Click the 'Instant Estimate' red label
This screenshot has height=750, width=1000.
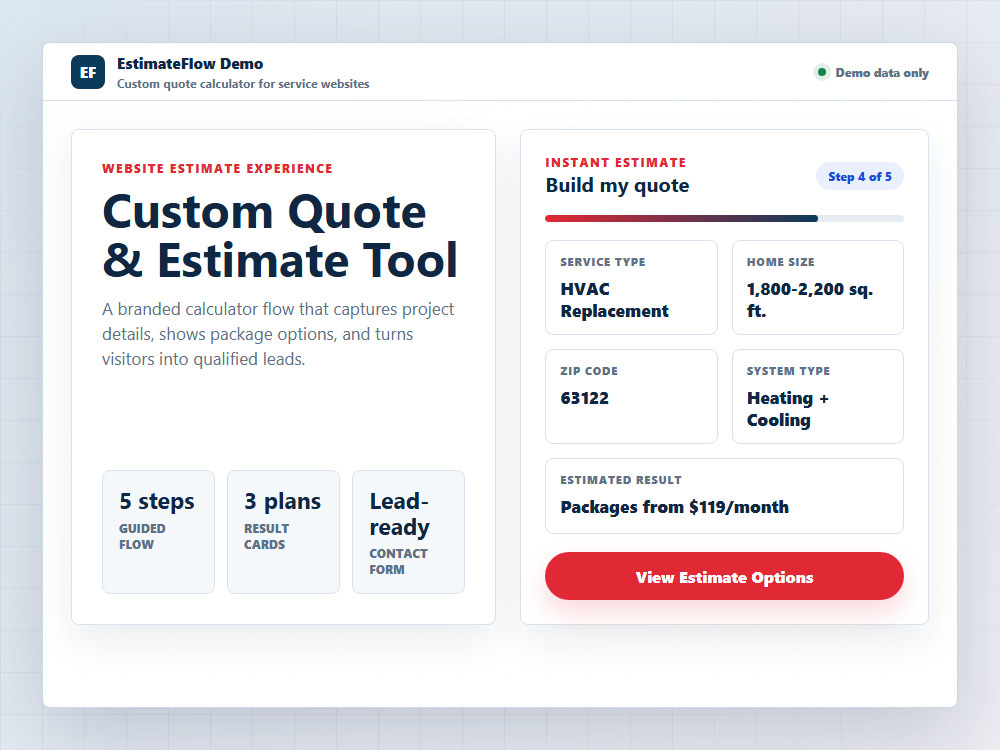pyautogui.click(x=615, y=163)
